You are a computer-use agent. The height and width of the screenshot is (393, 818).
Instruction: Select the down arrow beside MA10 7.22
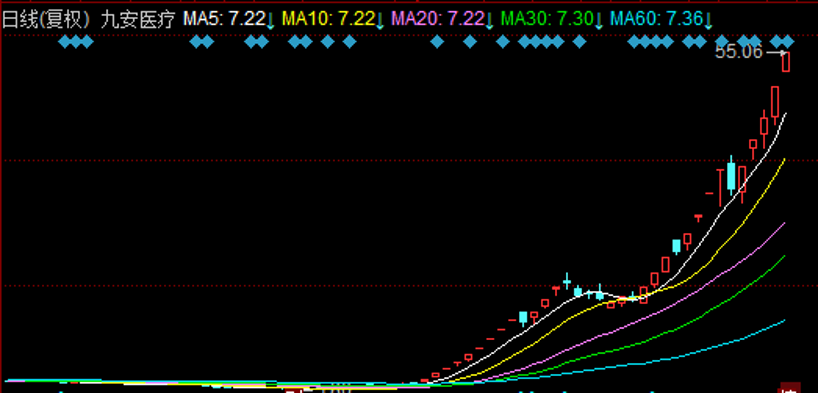pyautogui.click(x=380, y=21)
